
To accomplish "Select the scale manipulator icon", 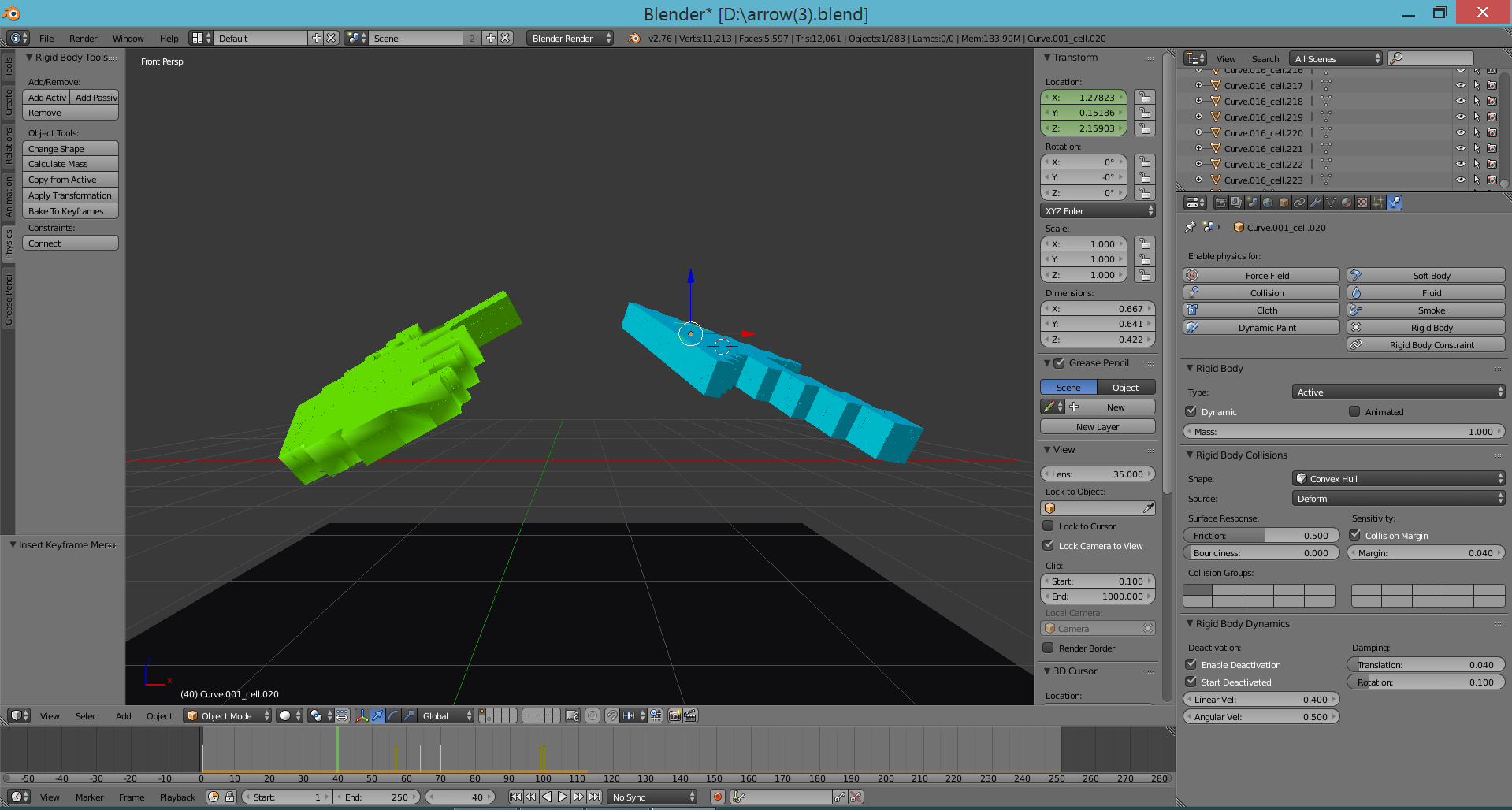I will (409, 715).
